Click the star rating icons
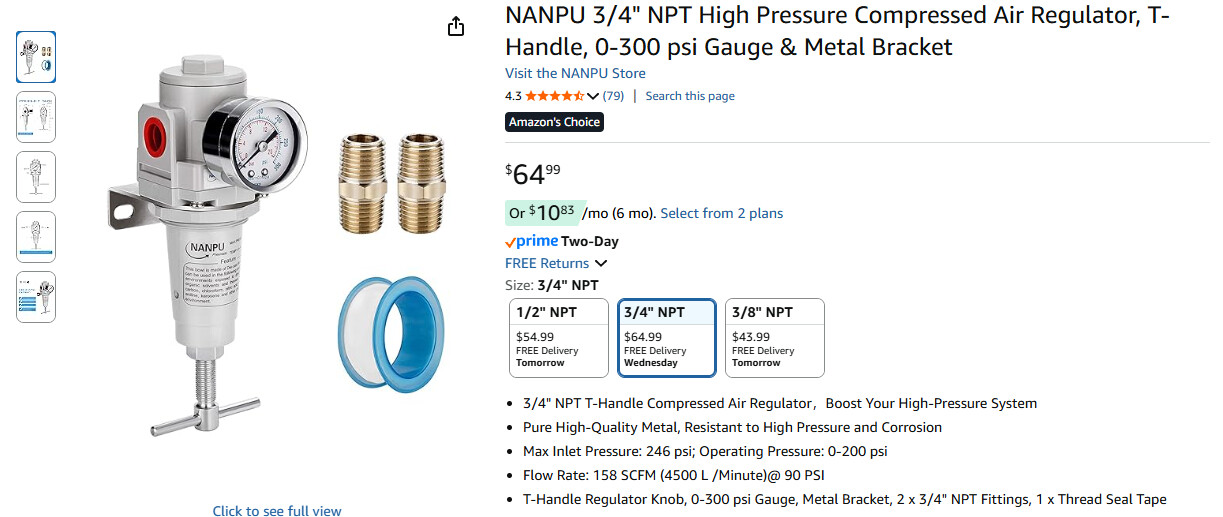 555,96
